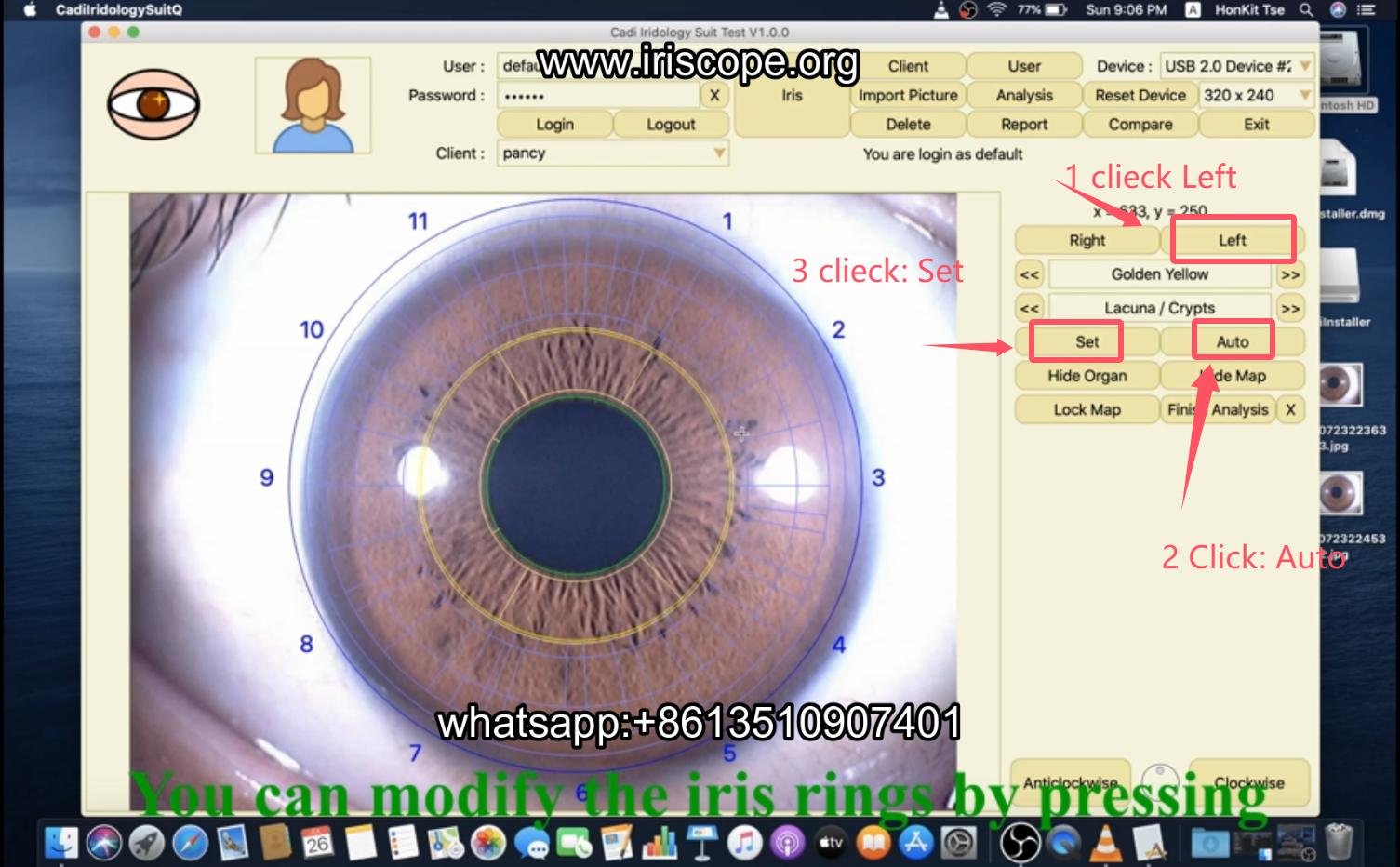Image resolution: width=1400 pixels, height=867 pixels.
Task: Open Finder from the dock
Action: coord(61,843)
